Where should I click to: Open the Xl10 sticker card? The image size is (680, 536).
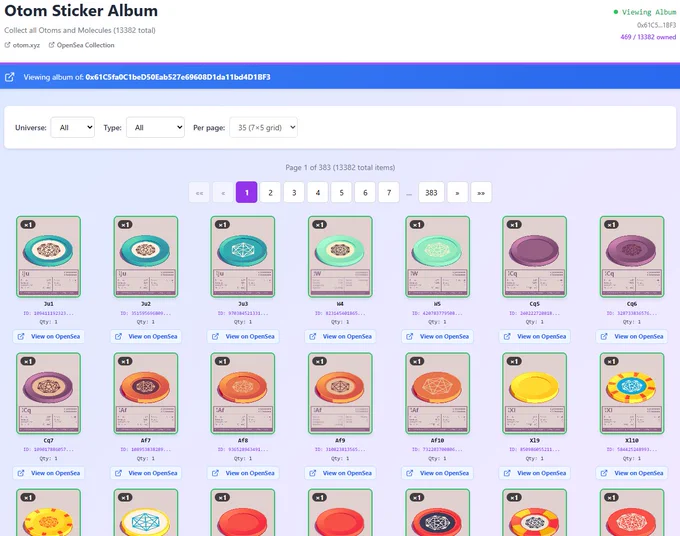632,393
